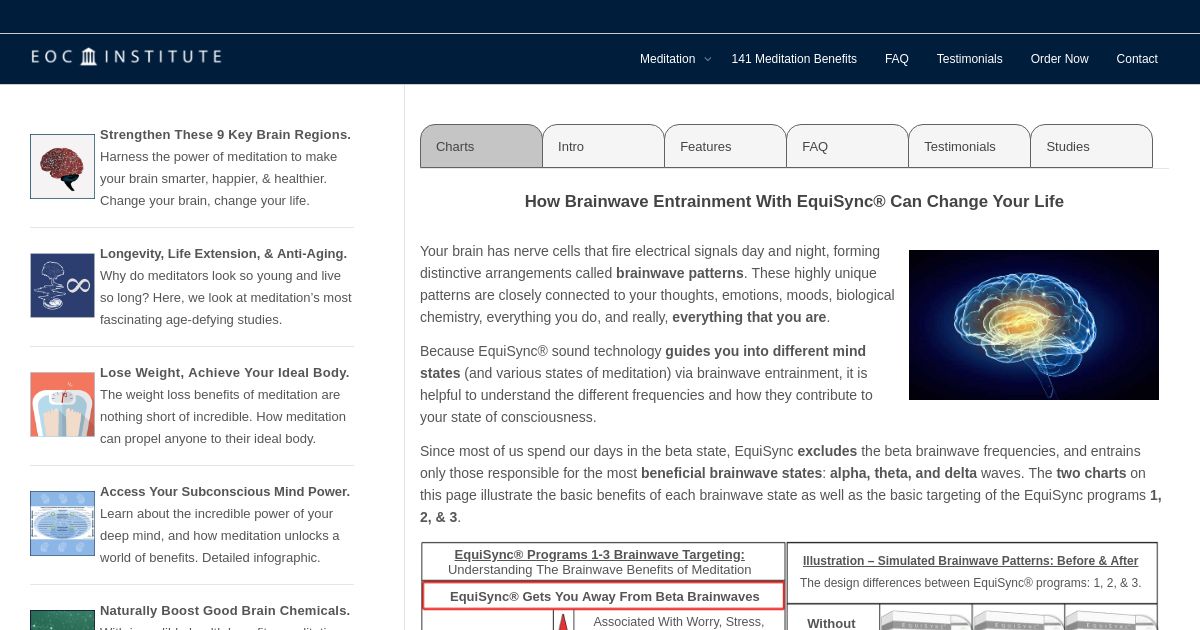Click 'Illustration – Simulated Brainwave Patterns' chart title
1200x630 pixels.
click(x=970, y=561)
